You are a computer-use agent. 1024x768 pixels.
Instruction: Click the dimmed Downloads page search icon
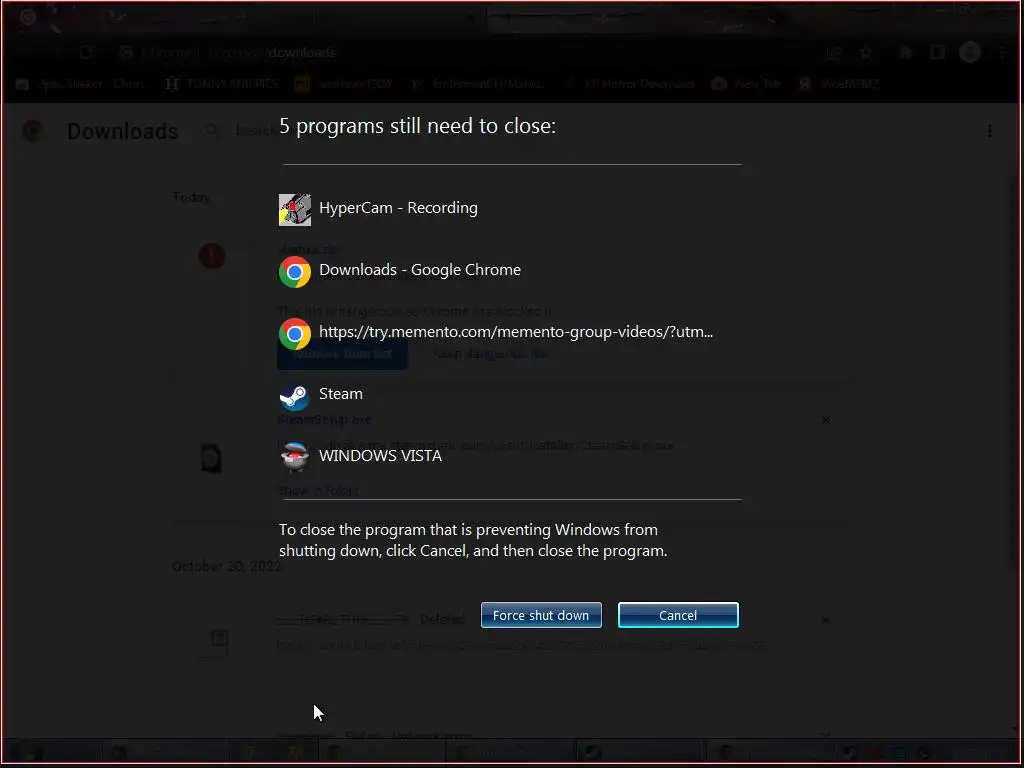click(x=212, y=131)
